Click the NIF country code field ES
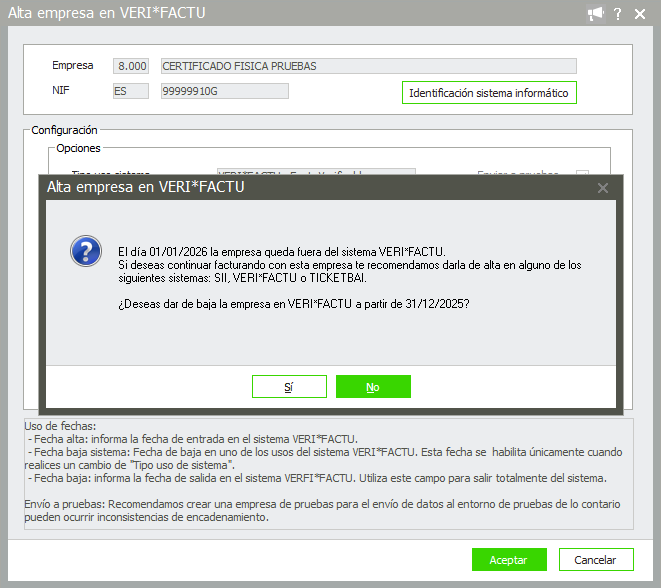Image resolution: width=661 pixels, height=588 pixels. tap(131, 91)
